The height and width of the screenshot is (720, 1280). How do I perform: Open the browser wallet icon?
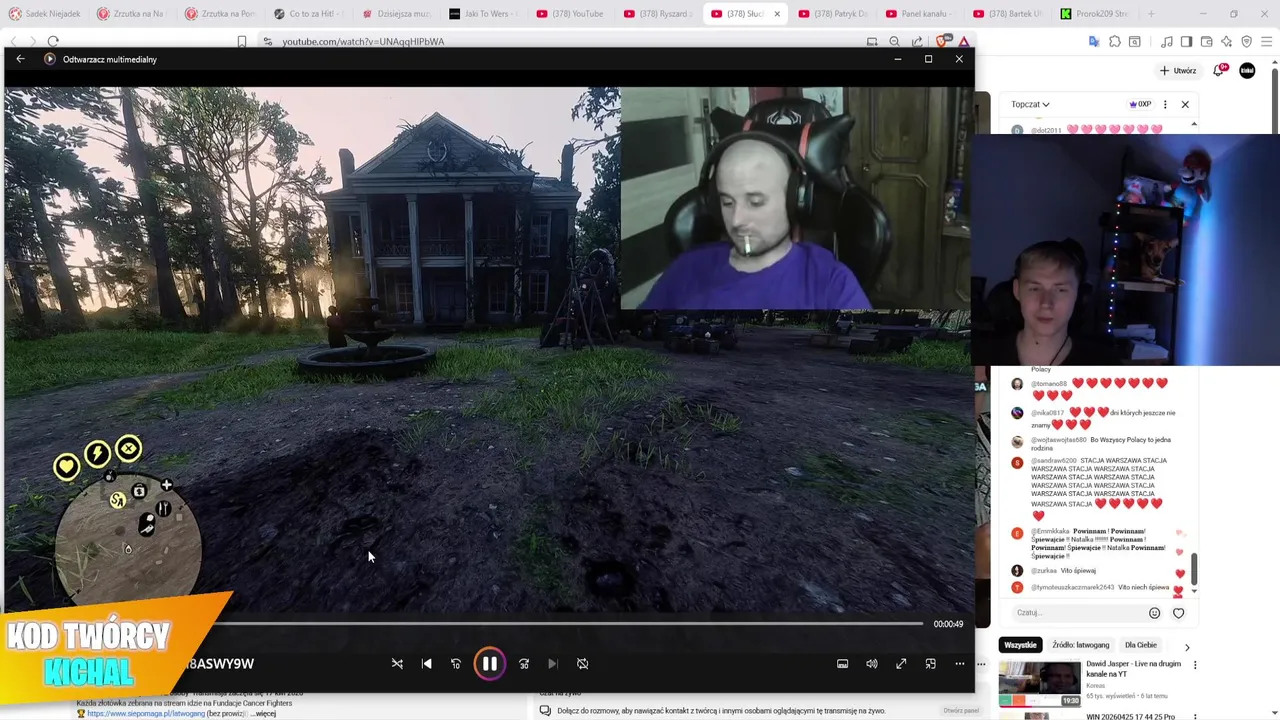tap(1206, 42)
